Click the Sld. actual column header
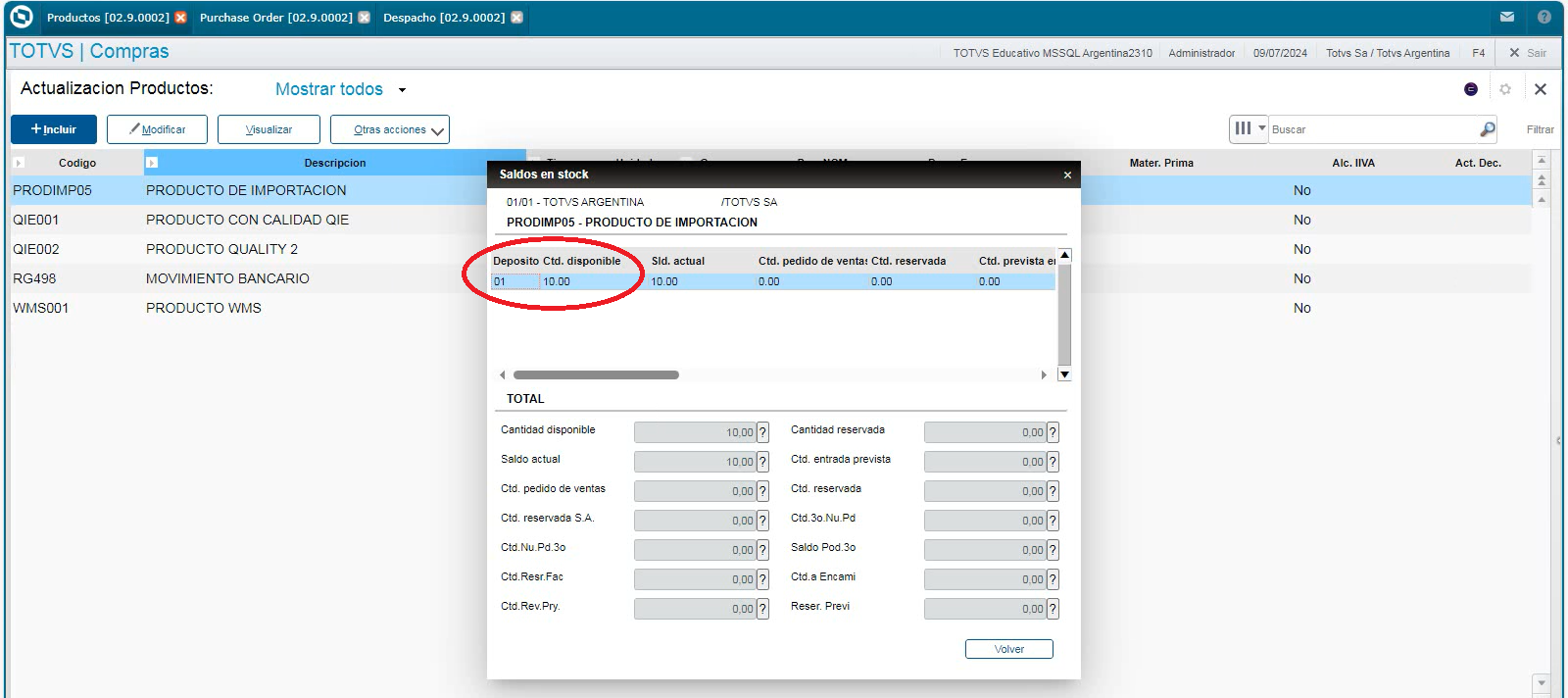1568x698 pixels. [678, 261]
